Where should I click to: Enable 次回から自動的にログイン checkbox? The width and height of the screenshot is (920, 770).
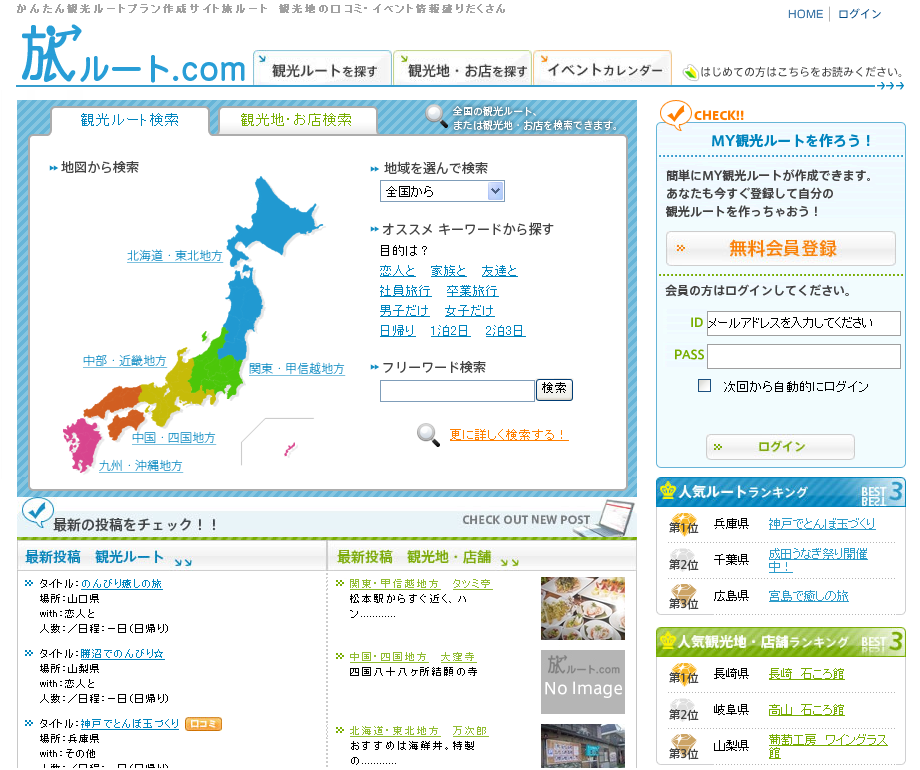click(x=705, y=386)
